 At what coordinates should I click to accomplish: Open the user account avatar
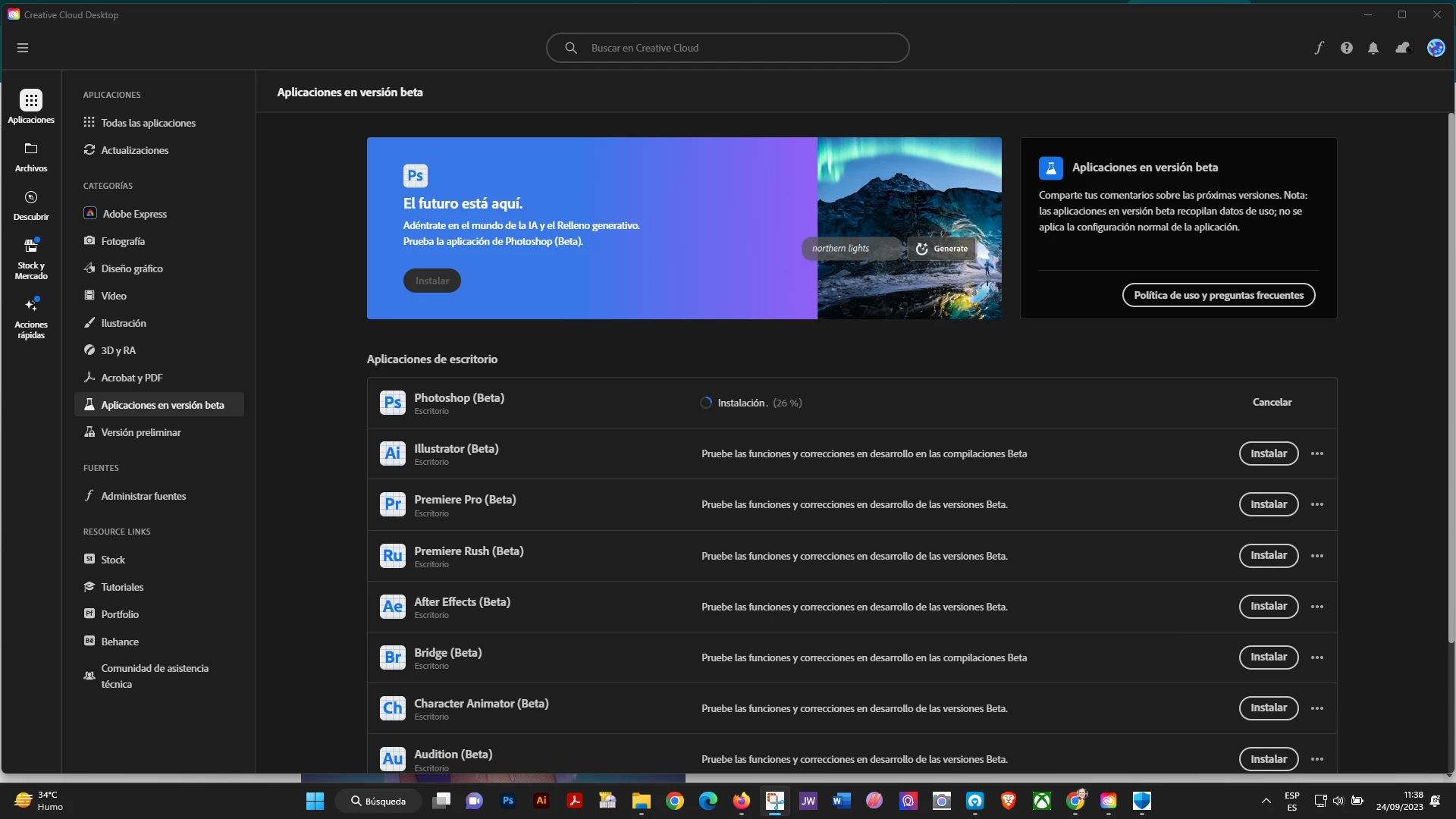[1436, 48]
